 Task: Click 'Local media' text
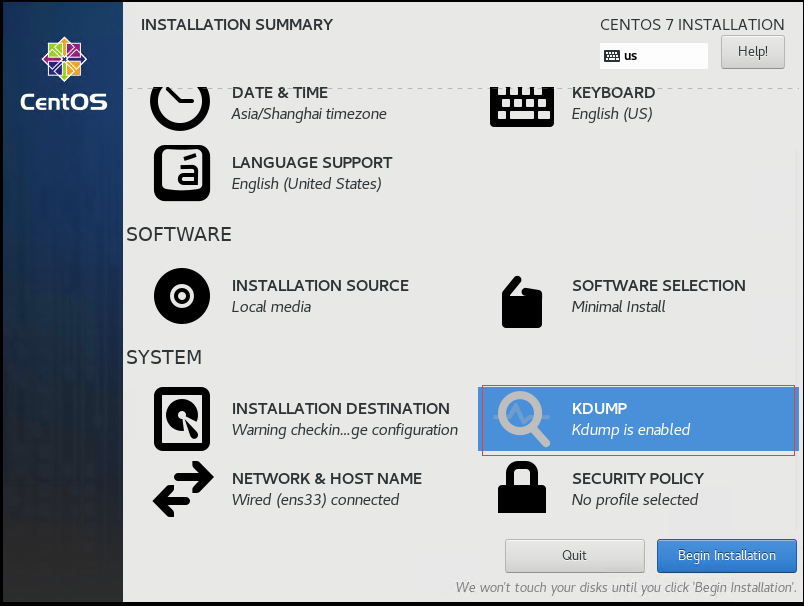pos(271,307)
